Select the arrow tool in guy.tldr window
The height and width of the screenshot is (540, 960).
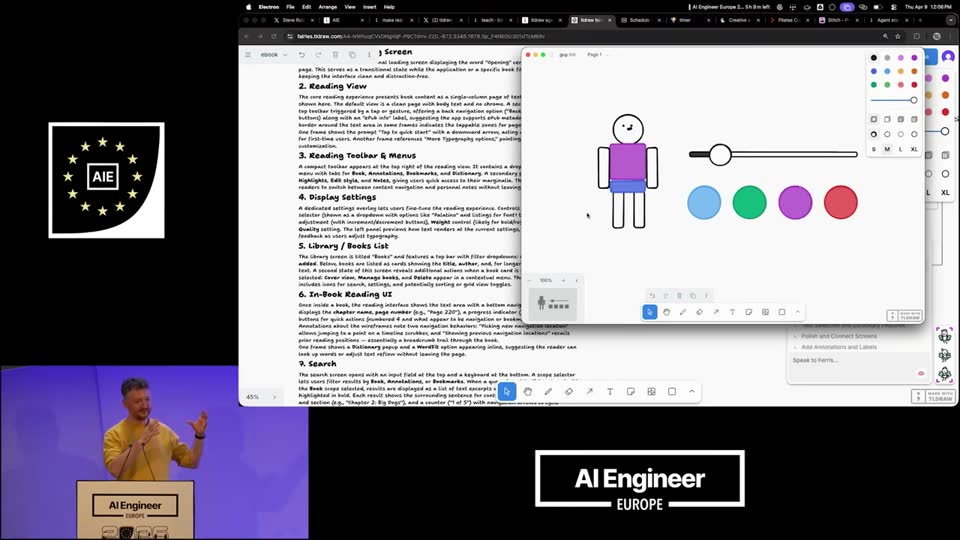pos(716,312)
